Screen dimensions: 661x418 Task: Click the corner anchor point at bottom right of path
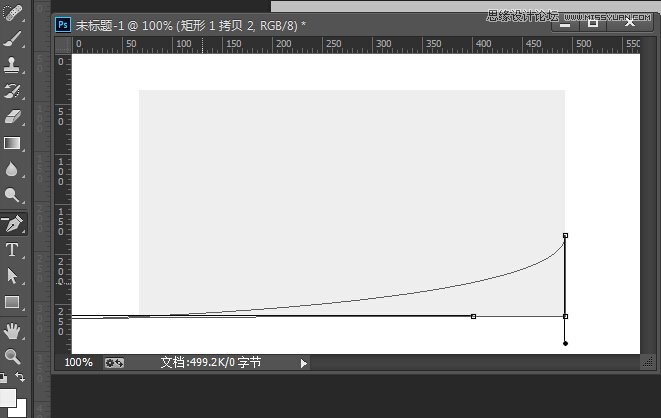(565, 316)
